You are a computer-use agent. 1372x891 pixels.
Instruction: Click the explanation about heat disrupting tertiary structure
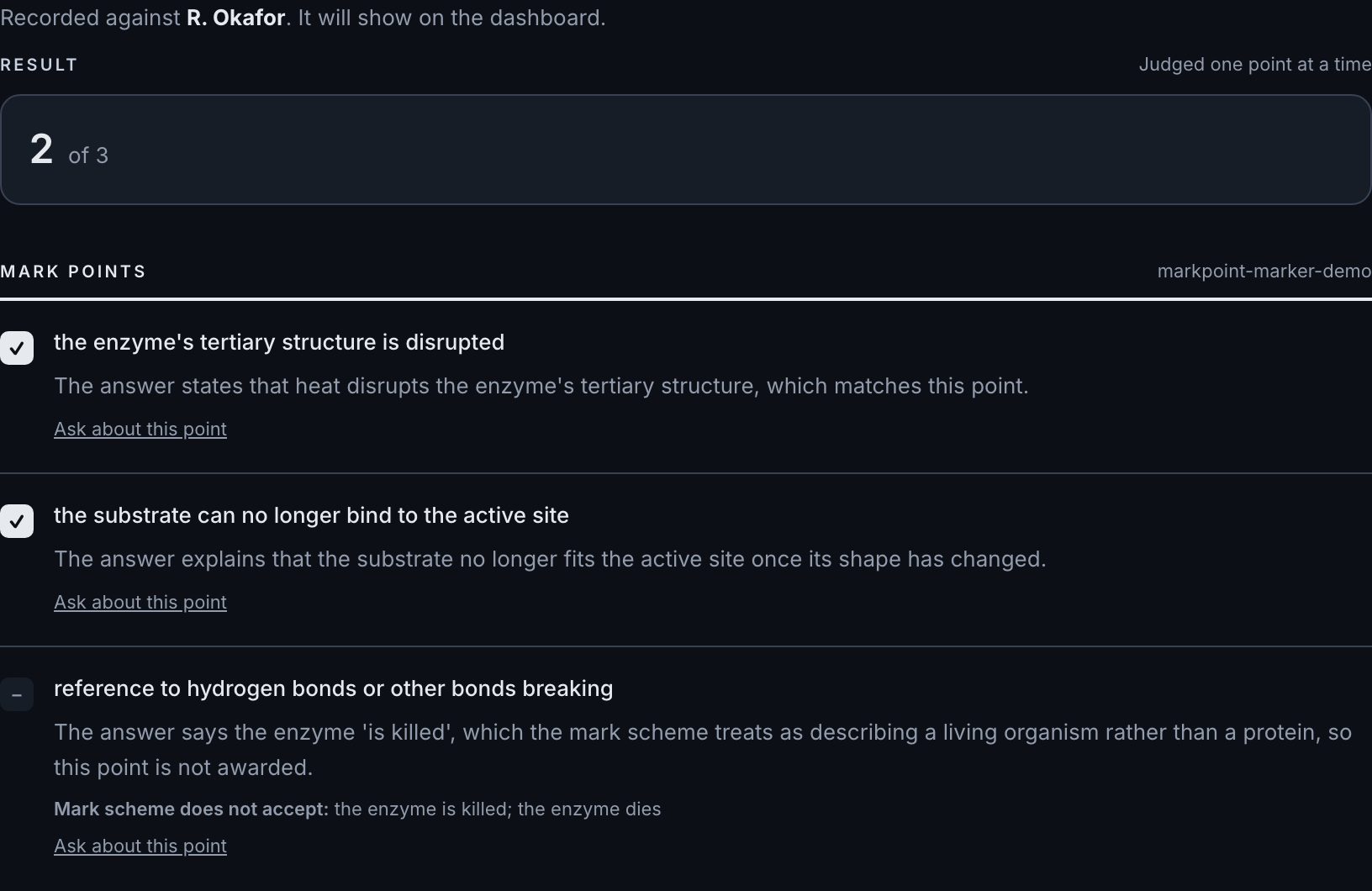pyautogui.click(x=541, y=386)
